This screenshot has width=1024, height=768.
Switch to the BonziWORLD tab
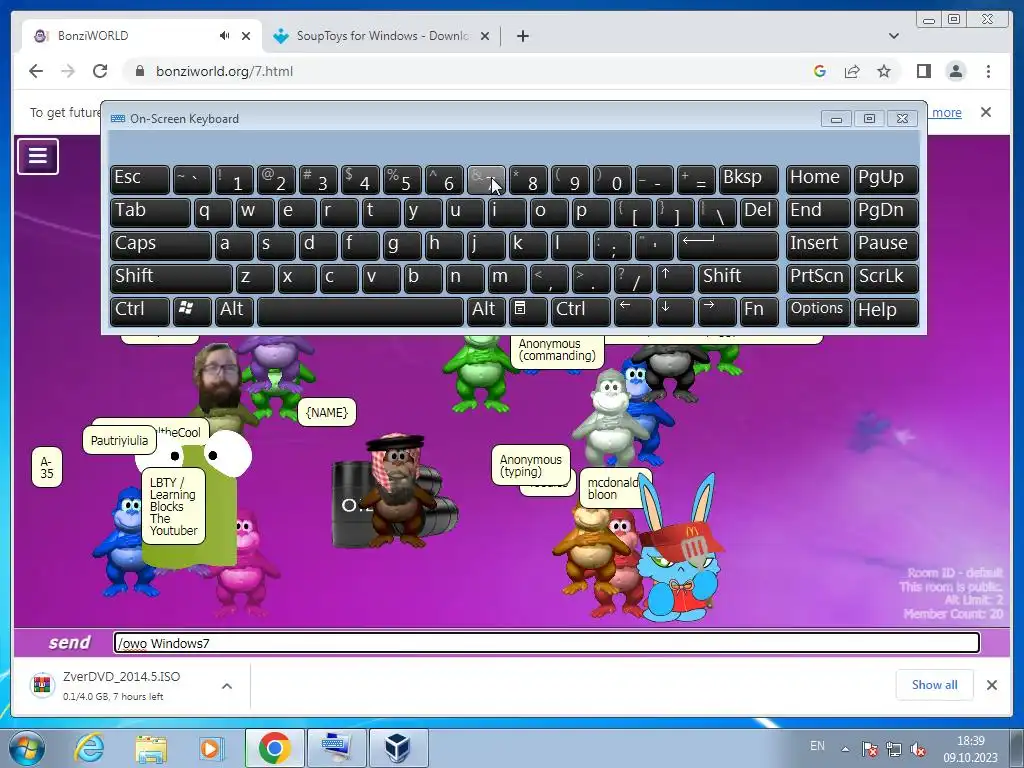[140, 36]
